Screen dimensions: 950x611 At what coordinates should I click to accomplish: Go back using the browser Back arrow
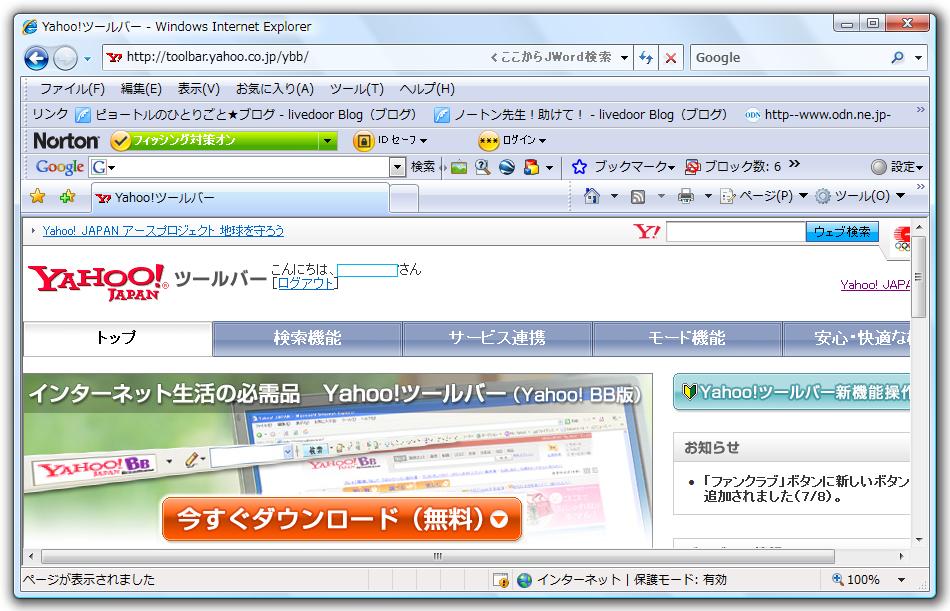pos(36,58)
